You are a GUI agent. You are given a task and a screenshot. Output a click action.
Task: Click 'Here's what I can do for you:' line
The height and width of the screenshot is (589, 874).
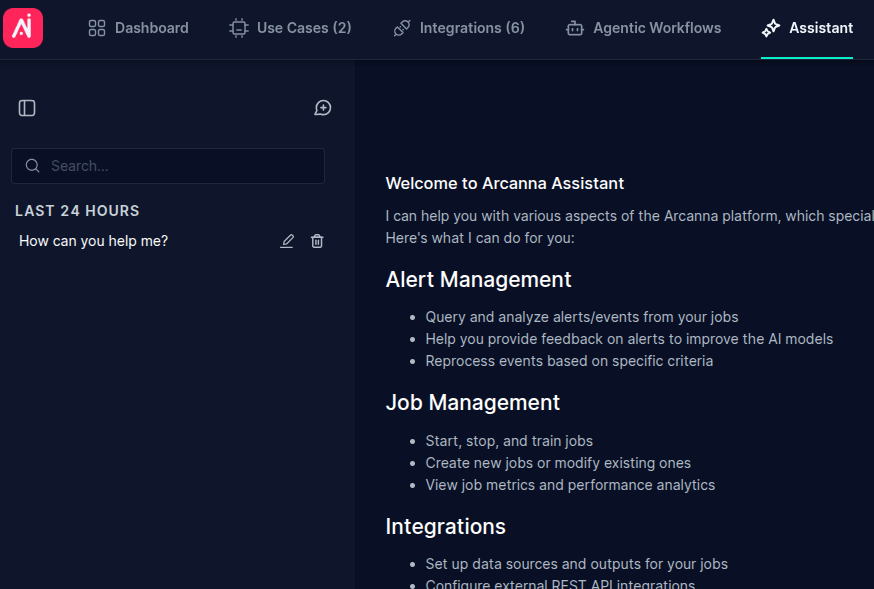[x=480, y=238]
